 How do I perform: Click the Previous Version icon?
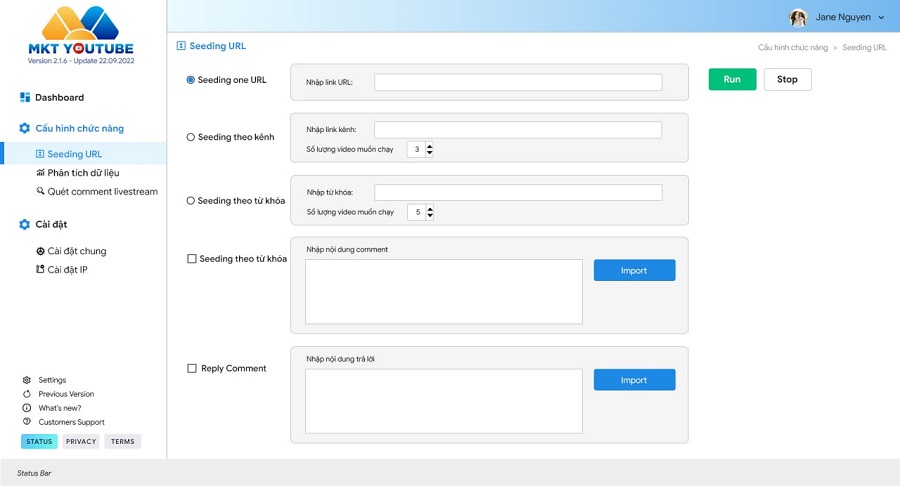click(x=27, y=394)
